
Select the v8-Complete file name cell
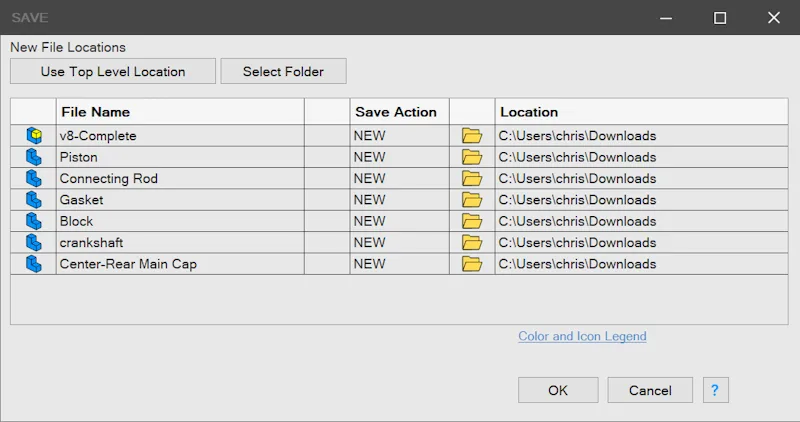pyautogui.click(x=180, y=136)
